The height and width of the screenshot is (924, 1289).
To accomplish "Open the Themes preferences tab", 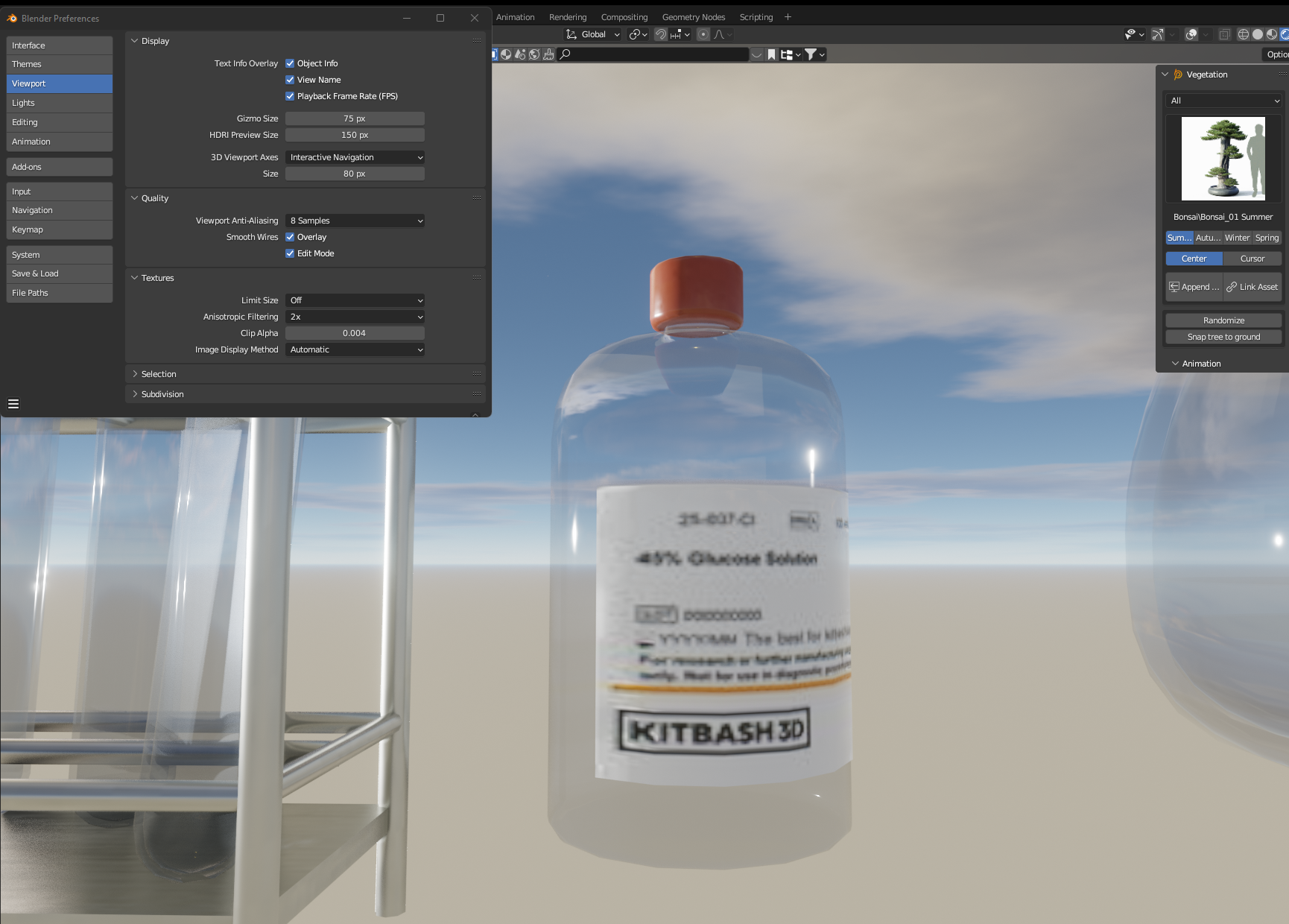I will (60, 64).
